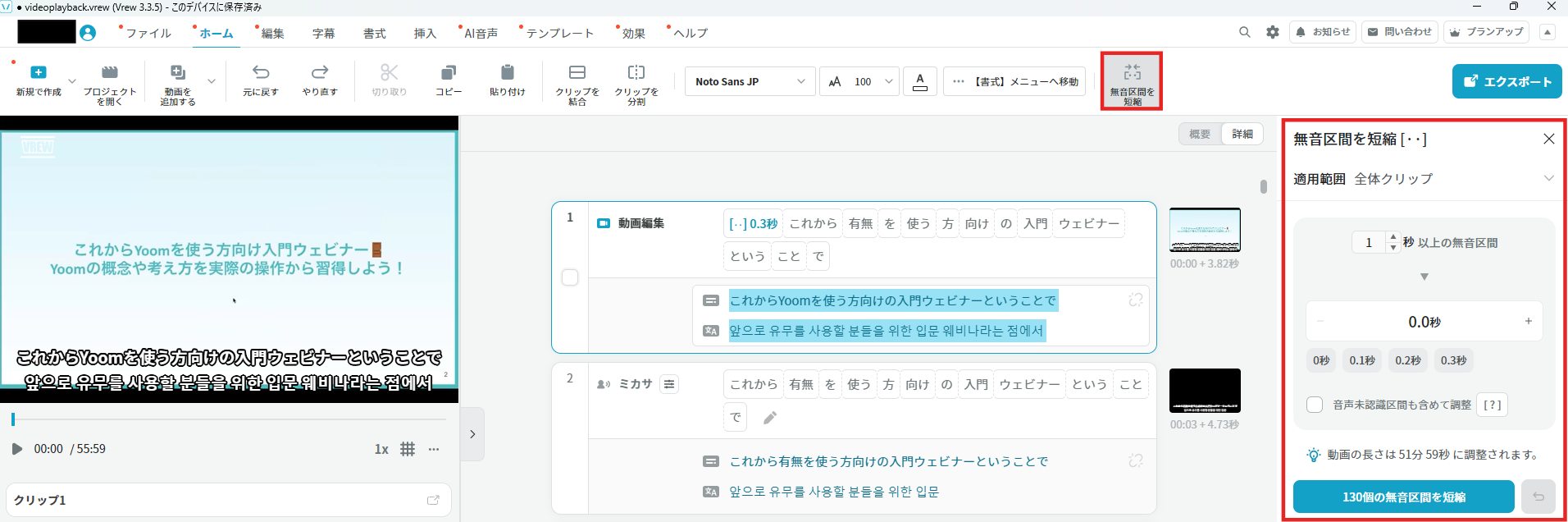
Task: Click the video playback progress slider
Action: click(x=230, y=419)
